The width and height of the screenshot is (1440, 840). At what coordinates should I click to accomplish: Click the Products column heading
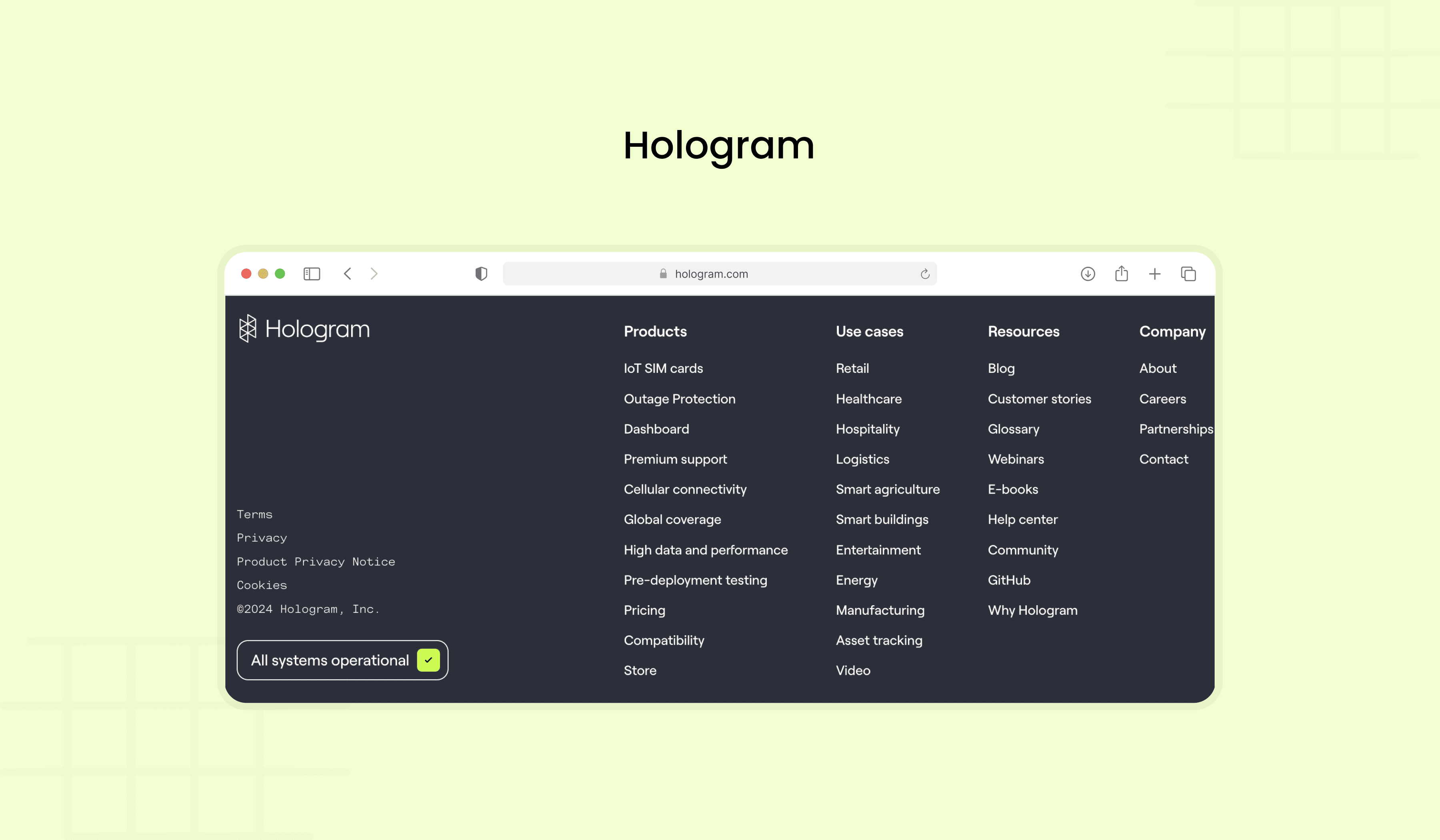[x=656, y=332]
